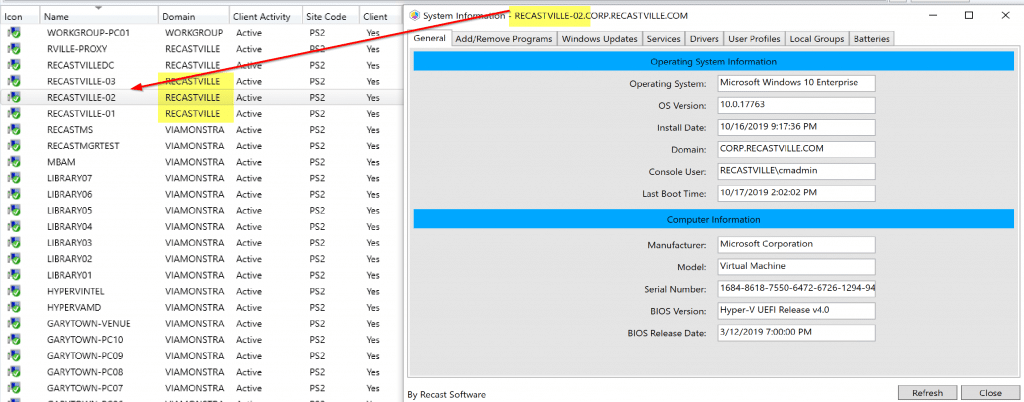This screenshot has height=402, width=1024.
Task: Click the status icon for RECASTVILLE-02
Action: [x=14, y=98]
